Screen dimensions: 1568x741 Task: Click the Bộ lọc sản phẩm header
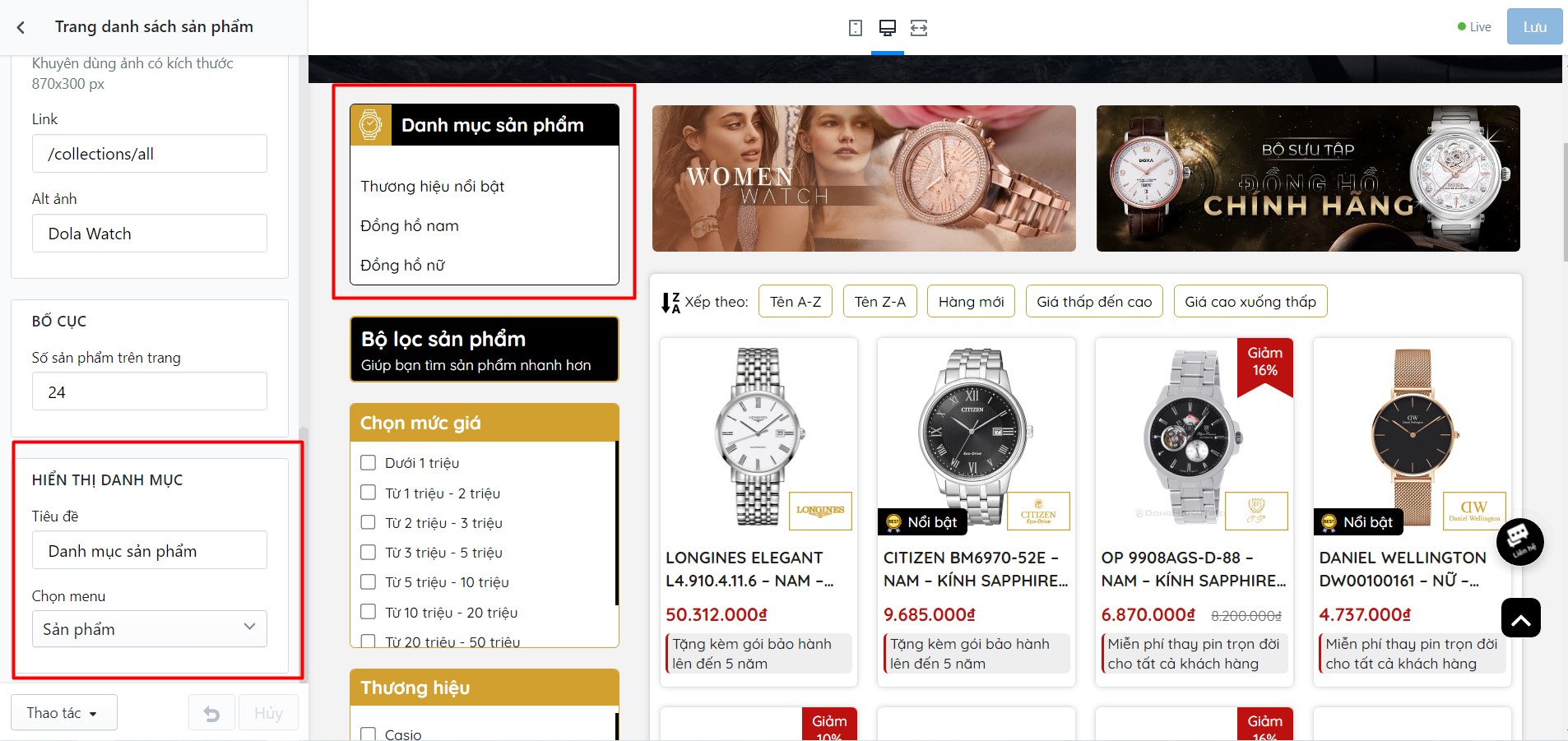point(484,350)
